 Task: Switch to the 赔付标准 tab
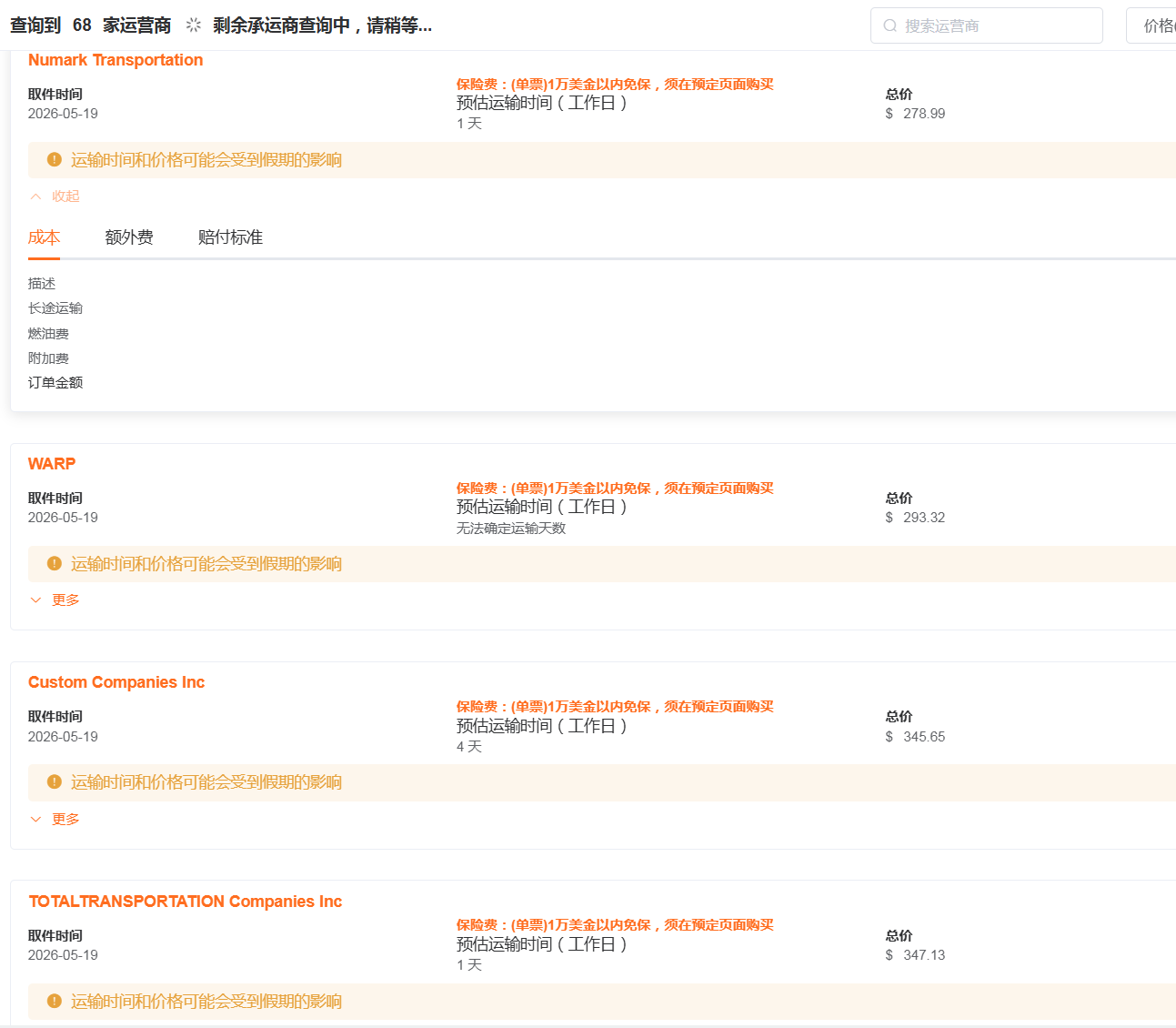coord(230,237)
